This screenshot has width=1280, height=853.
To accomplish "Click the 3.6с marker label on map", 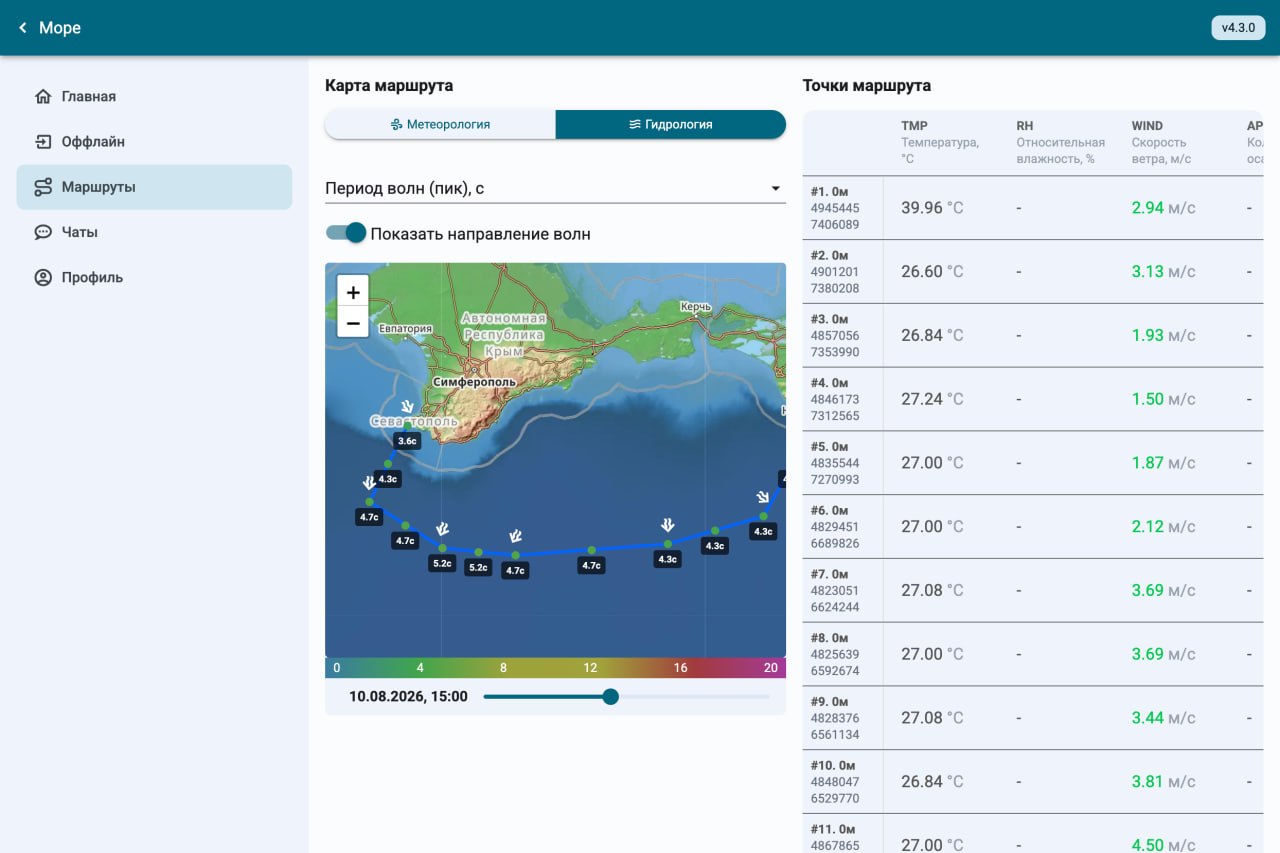I will pos(407,441).
